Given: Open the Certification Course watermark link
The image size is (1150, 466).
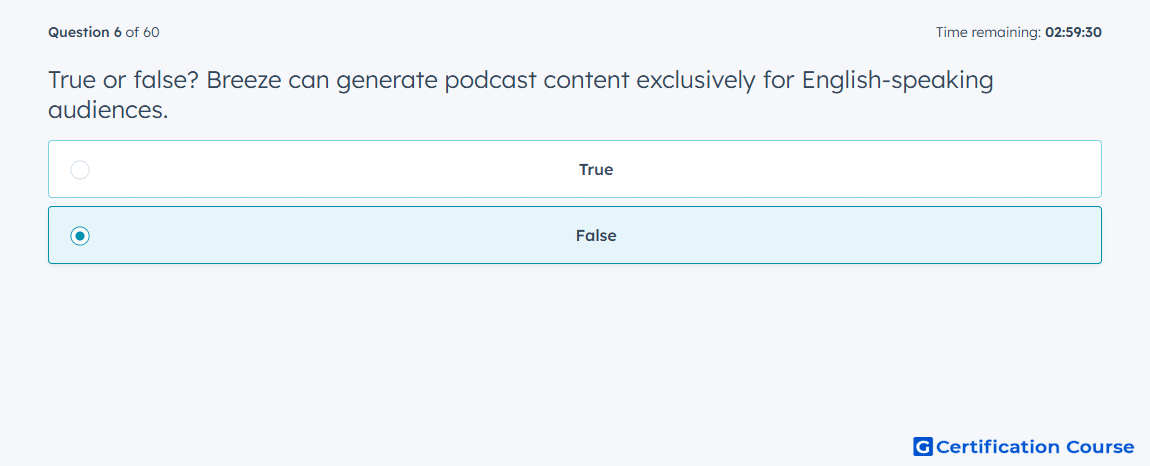Looking at the screenshot, I should coord(1024,446).
